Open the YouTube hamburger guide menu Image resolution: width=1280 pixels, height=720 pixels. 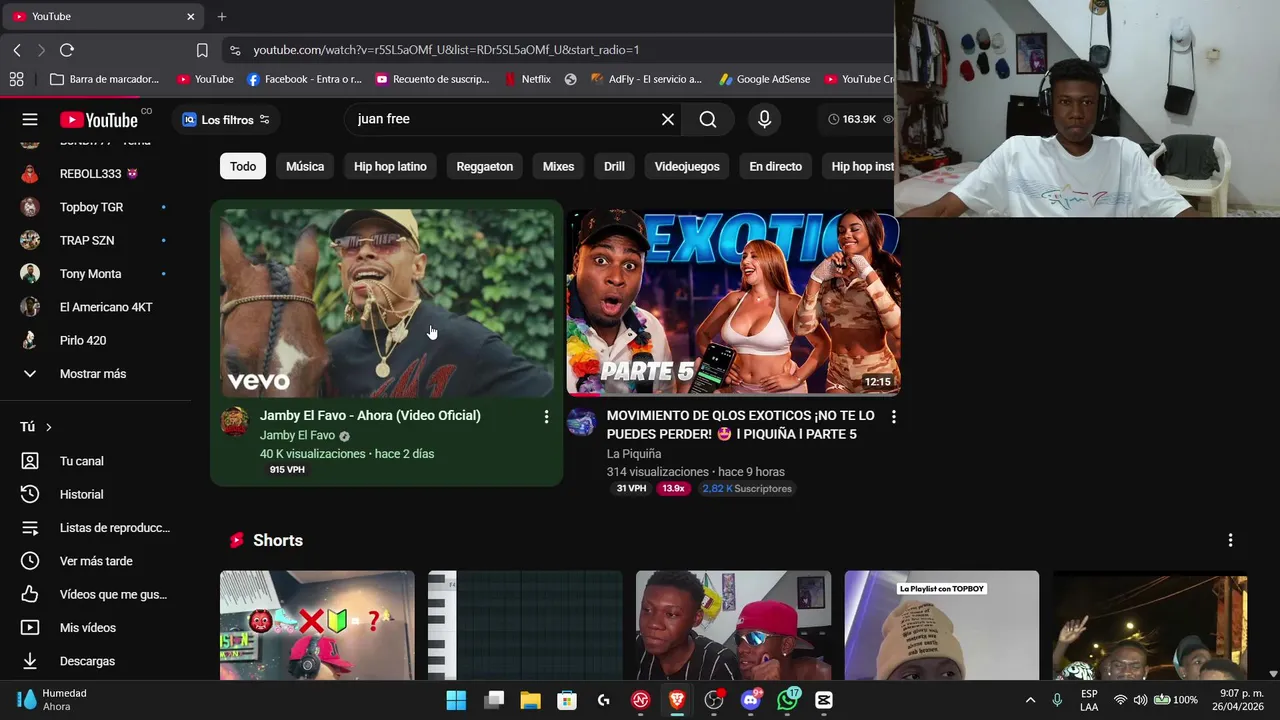[30, 119]
